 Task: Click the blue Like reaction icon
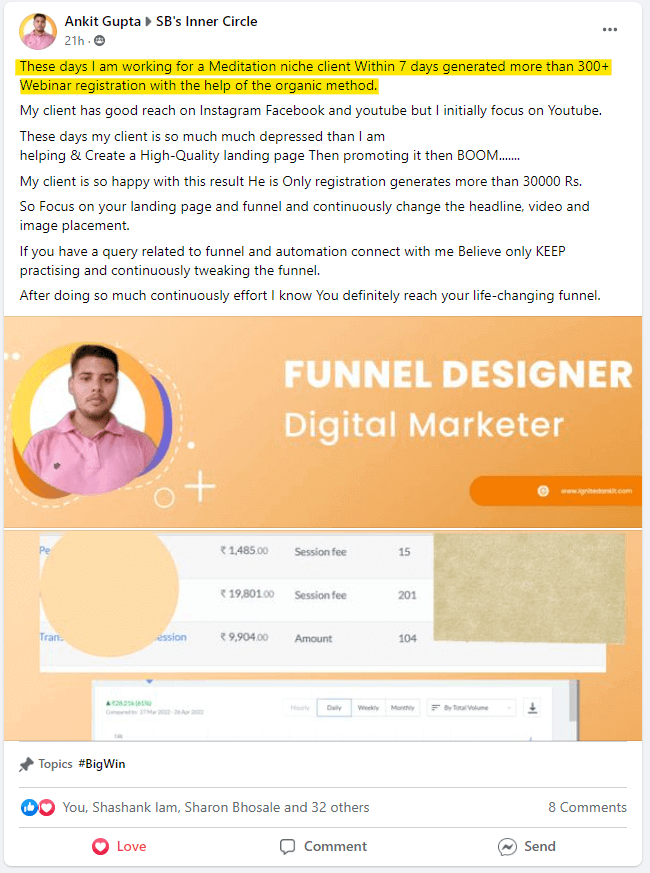point(29,807)
